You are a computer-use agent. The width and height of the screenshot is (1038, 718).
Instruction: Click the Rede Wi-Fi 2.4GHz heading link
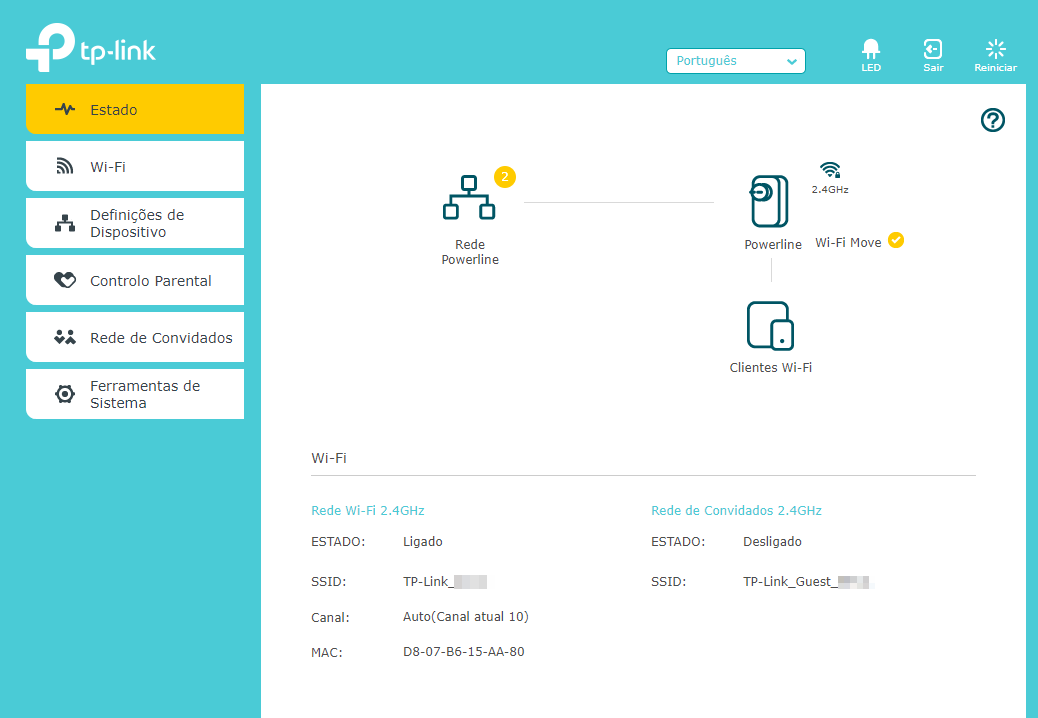point(368,510)
